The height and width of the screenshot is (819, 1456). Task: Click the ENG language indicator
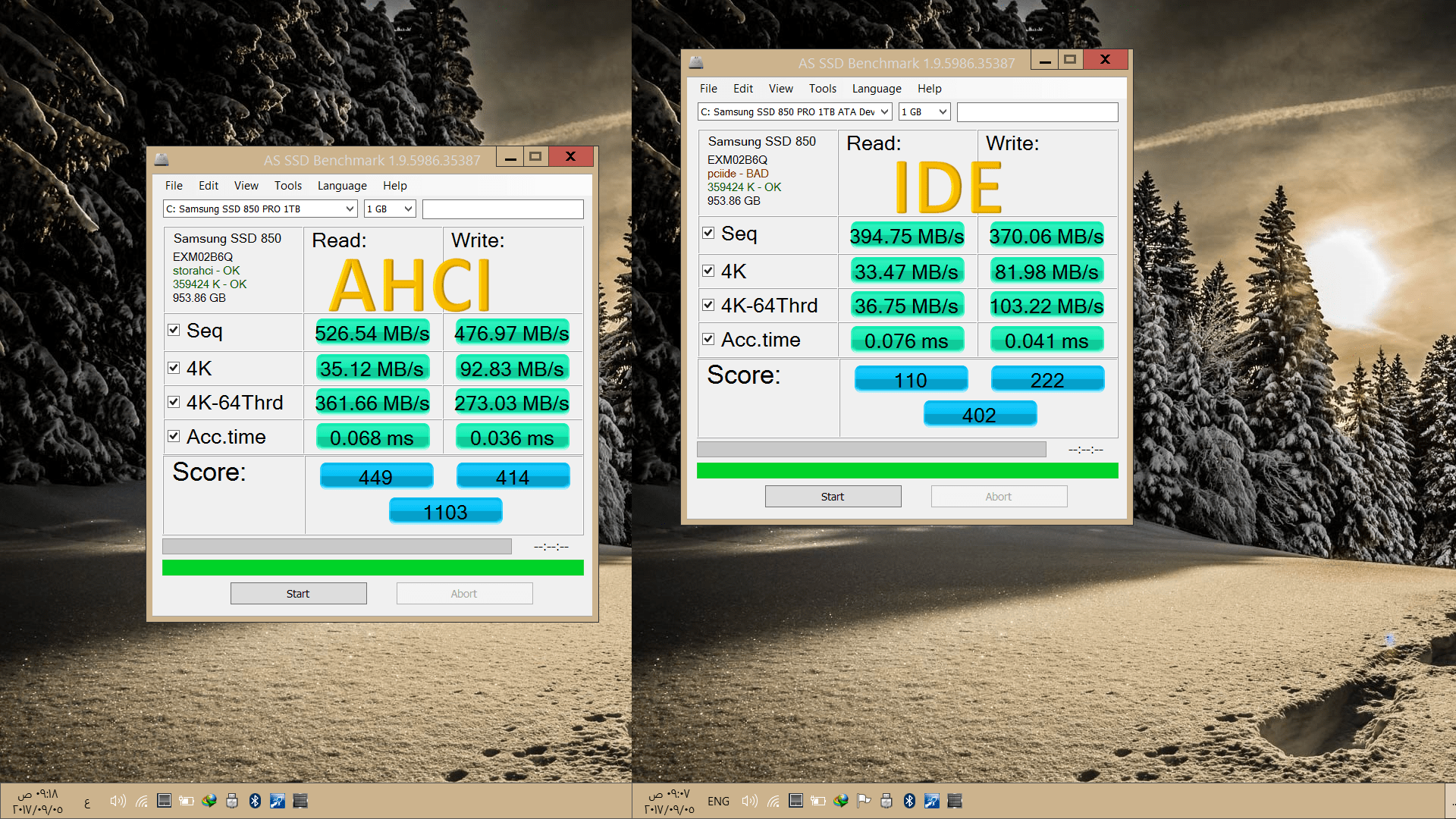(718, 801)
